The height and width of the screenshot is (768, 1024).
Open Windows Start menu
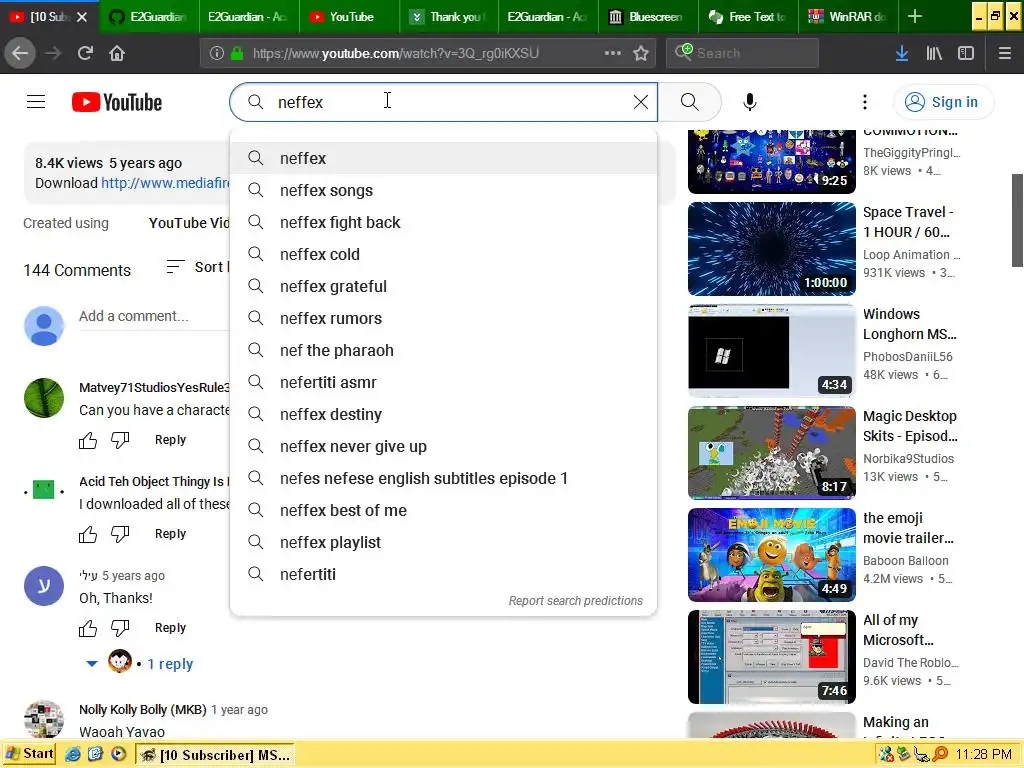29,754
